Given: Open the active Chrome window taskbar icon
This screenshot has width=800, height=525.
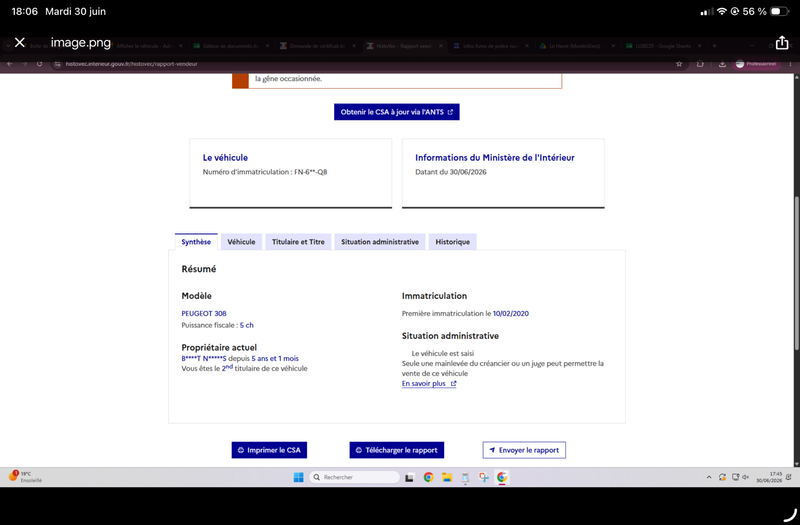Looking at the screenshot, I should [x=502, y=477].
